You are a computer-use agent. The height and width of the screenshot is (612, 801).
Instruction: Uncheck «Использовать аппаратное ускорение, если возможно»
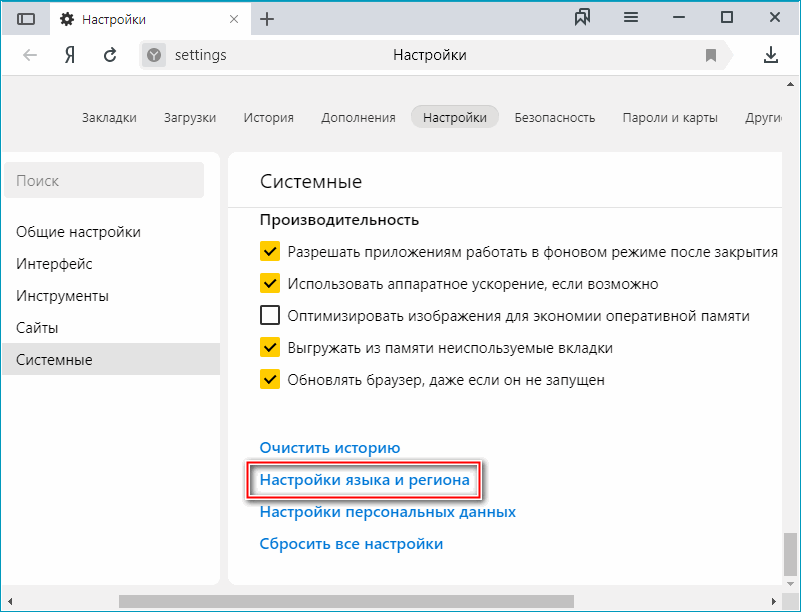click(x=269, y=283)
